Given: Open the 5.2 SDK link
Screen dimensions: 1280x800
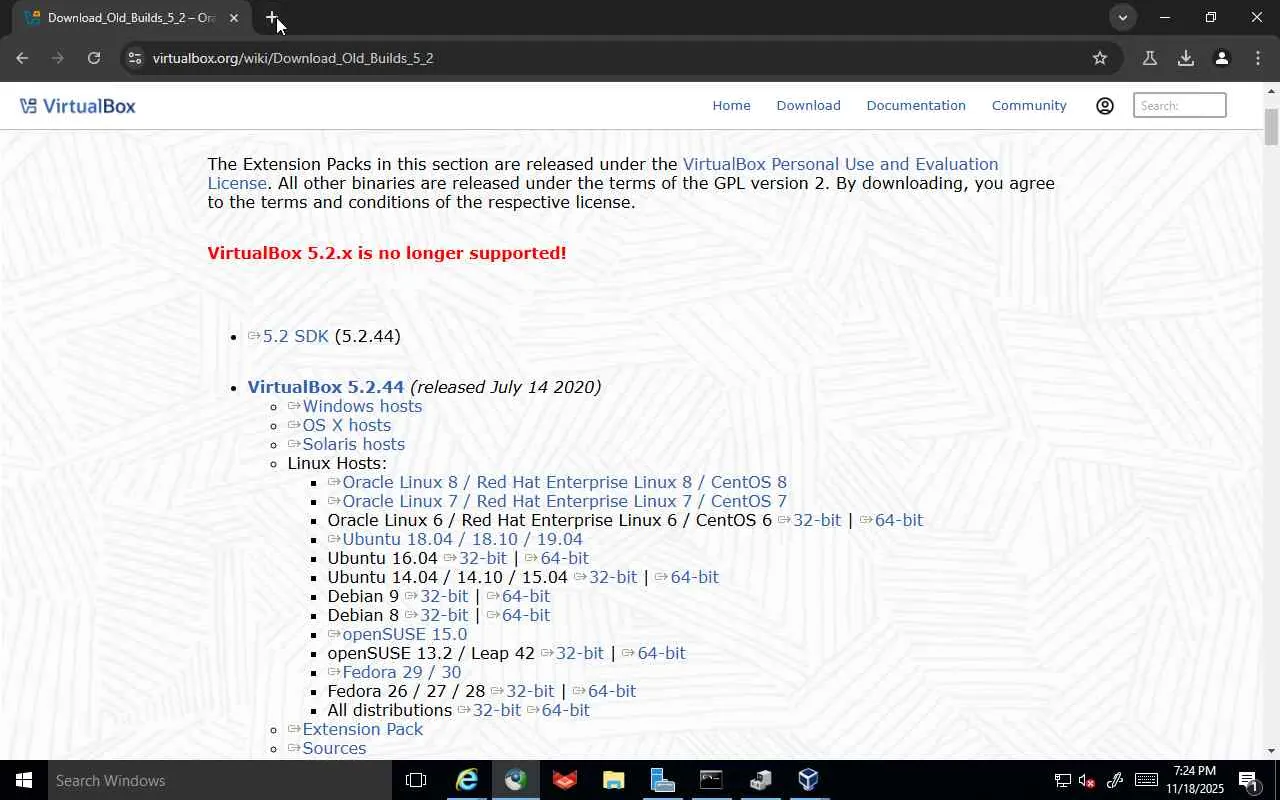Looking at the screenshot, I should click(288, 336).
